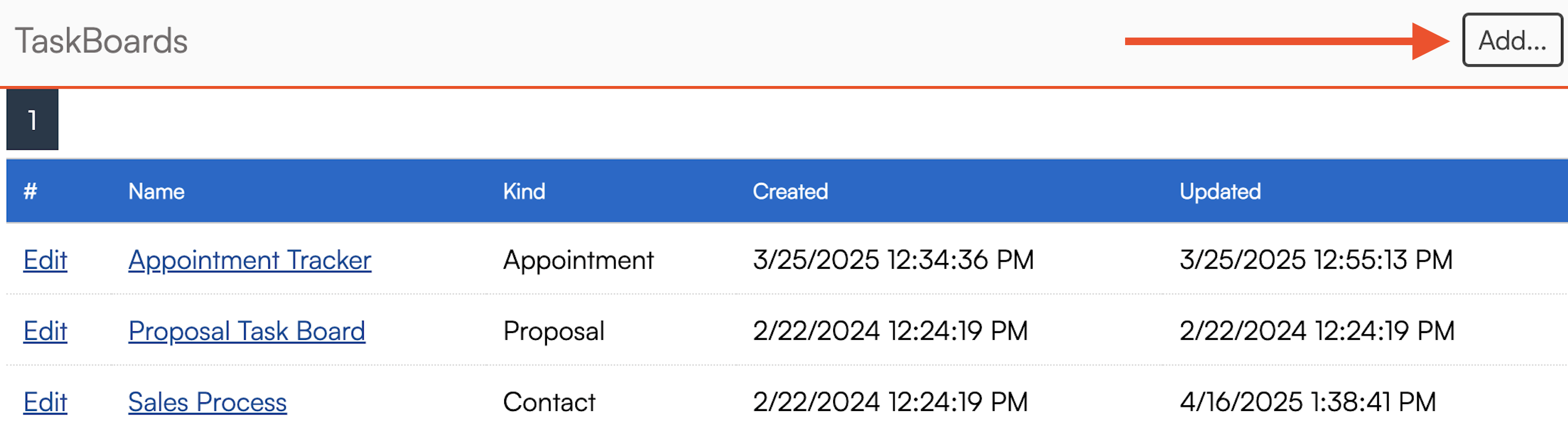Select page 1 in pagination
The height and width of the screenshot is (422, 1568).
32,120
